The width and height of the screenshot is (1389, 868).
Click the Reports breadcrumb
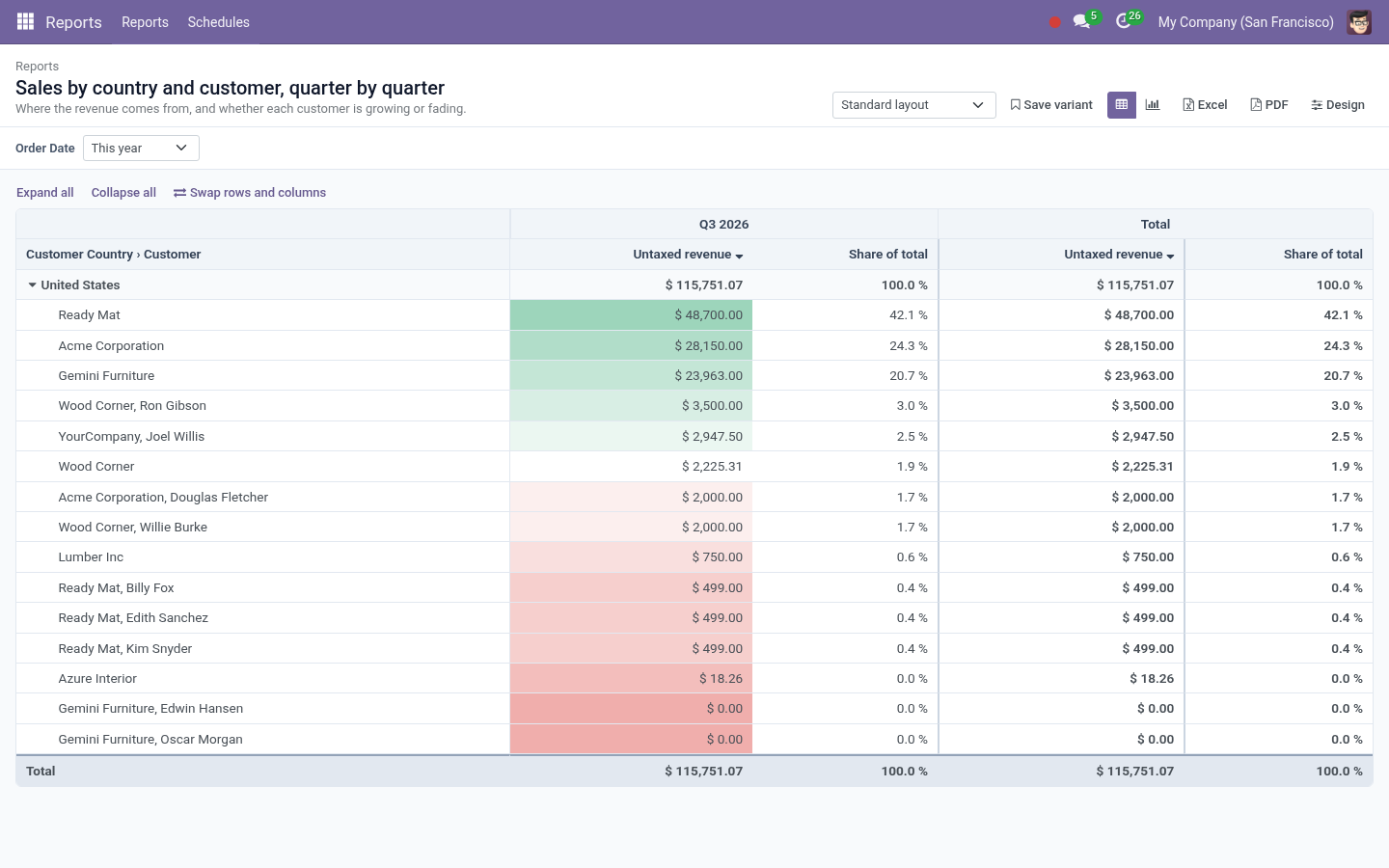[37, 67]
